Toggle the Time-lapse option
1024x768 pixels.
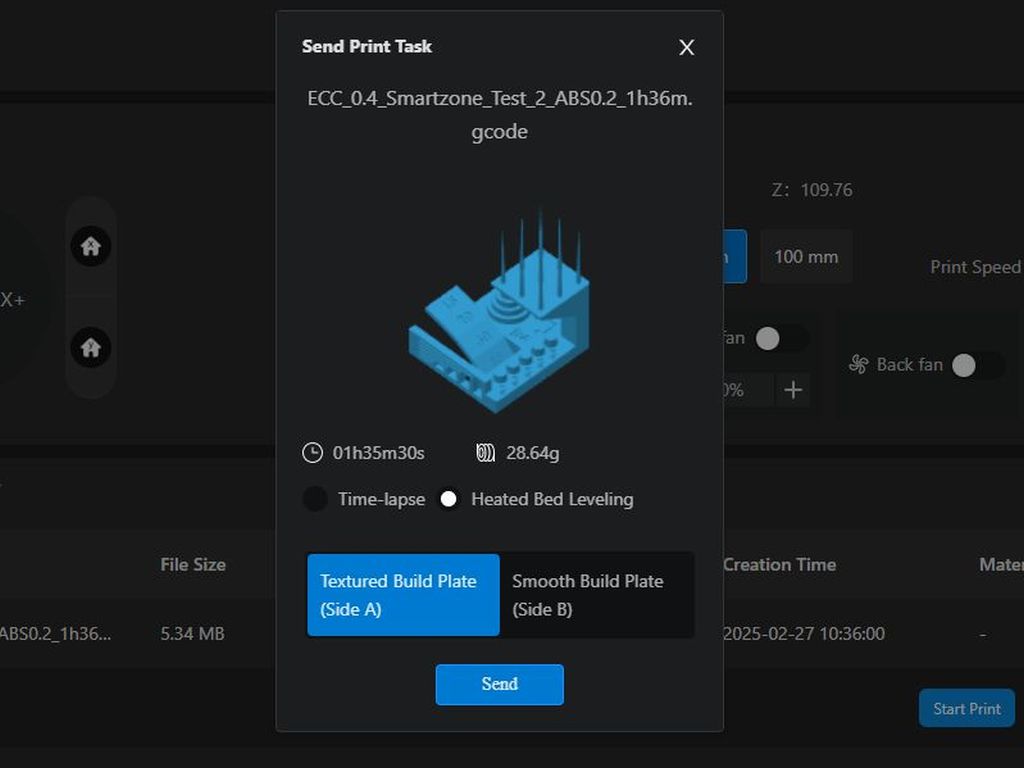point(315,499)
